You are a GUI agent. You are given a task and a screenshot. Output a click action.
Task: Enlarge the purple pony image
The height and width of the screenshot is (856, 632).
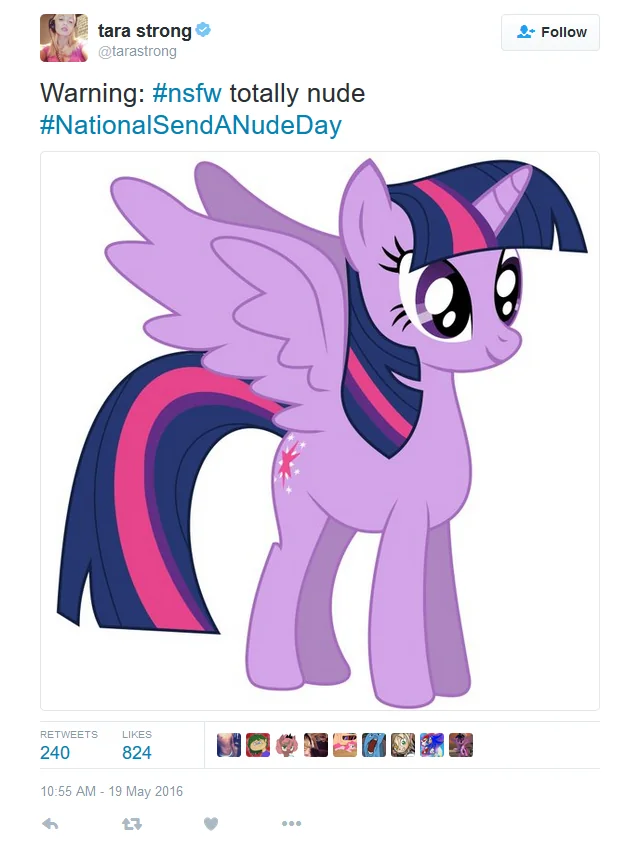click(x=320, y=431)
